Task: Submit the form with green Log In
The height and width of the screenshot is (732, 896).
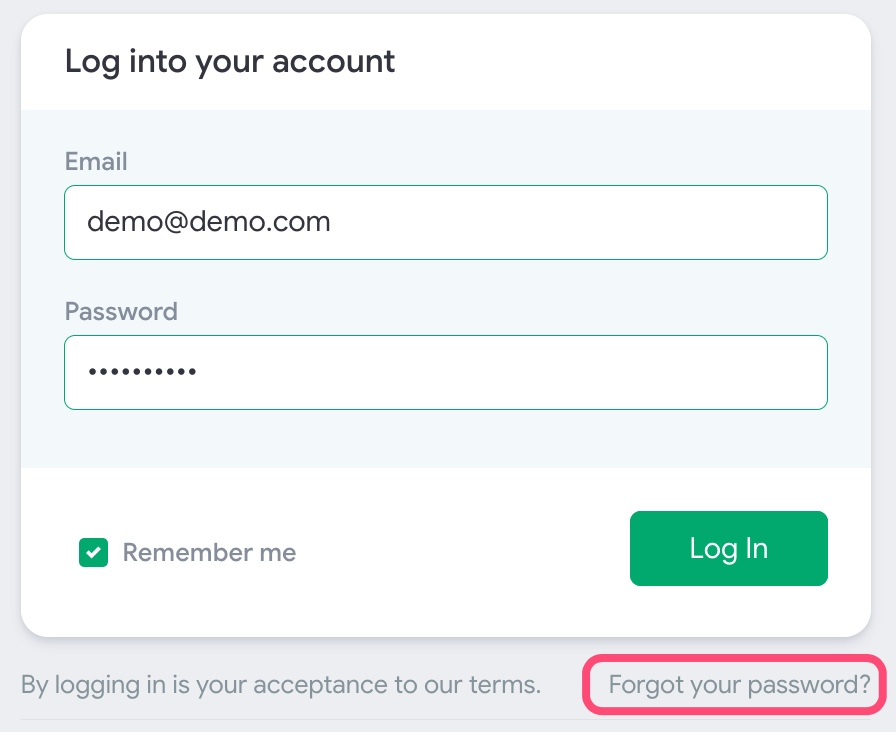Action: 728,548
